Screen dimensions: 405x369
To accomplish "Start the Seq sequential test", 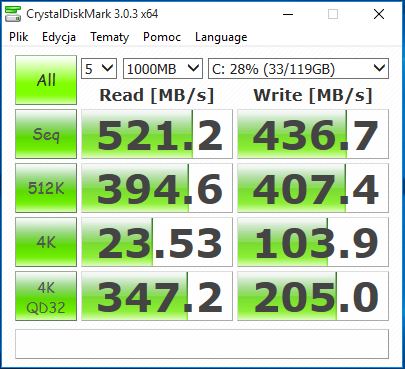I will tap(46, 134).
